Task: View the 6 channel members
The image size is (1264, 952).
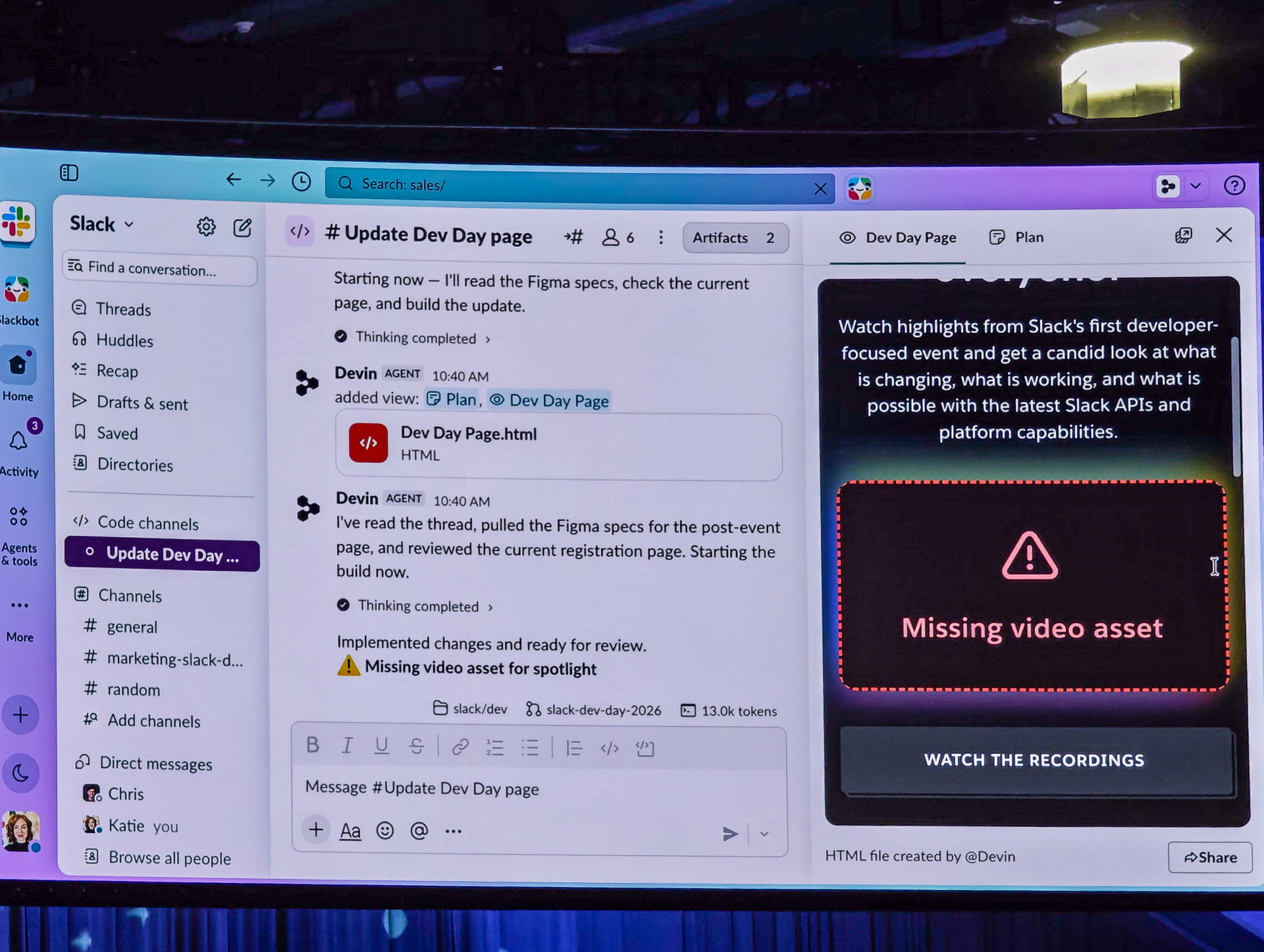Action: coord(618,237)
